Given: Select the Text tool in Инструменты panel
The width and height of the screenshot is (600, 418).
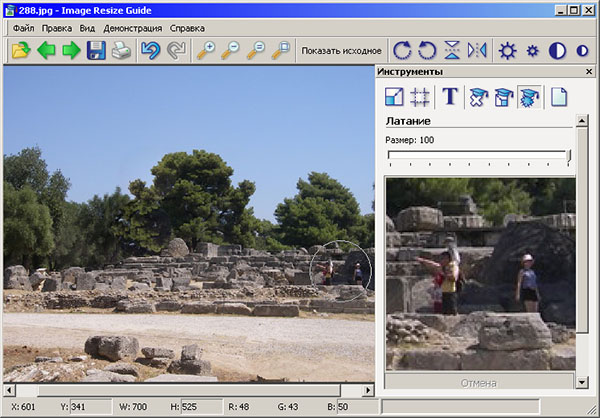Looking at the screenshot, I should pyautogui.click(x=450, y=97).
